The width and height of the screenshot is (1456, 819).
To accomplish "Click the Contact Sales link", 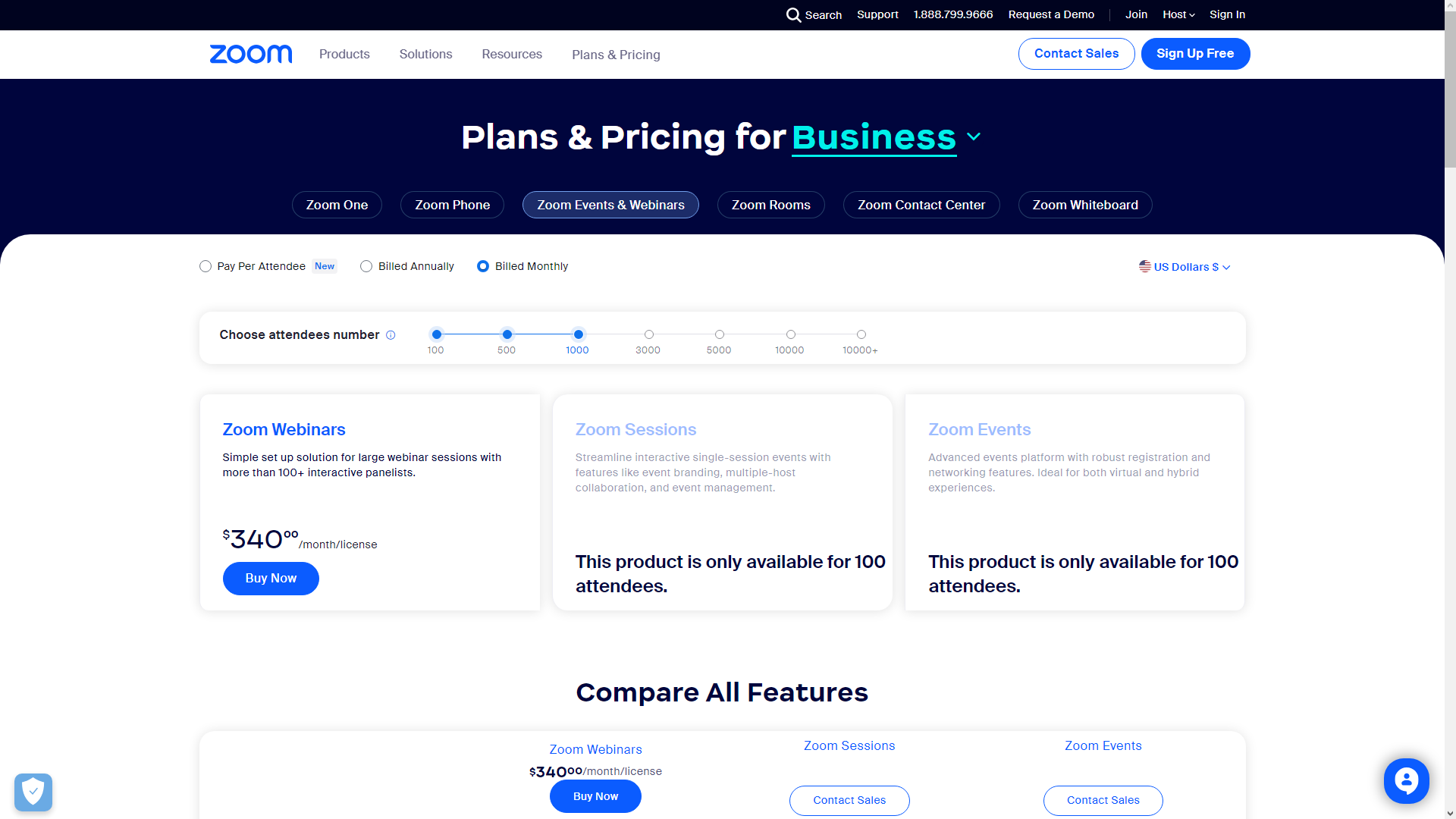I will pos(1076,53).
